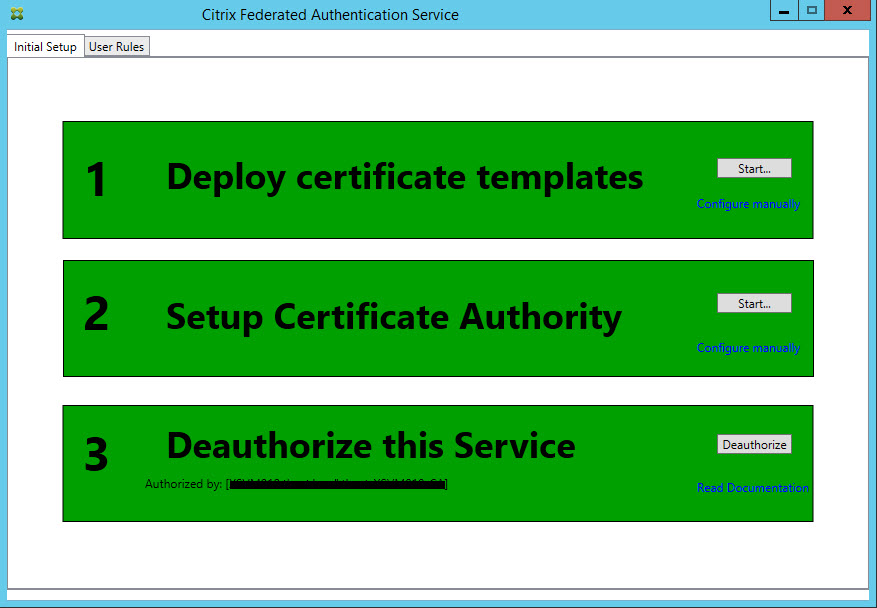Viewport: 877px width, 608px height.
Task: Open the Read Documentation link
Action: [753, 488]
